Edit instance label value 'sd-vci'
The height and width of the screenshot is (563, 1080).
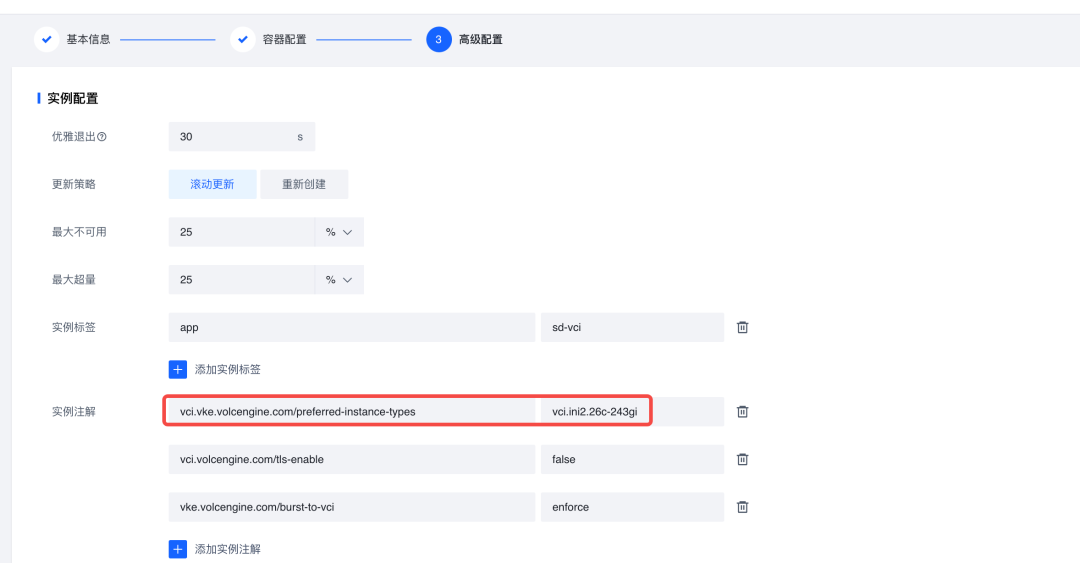[632, 327]
